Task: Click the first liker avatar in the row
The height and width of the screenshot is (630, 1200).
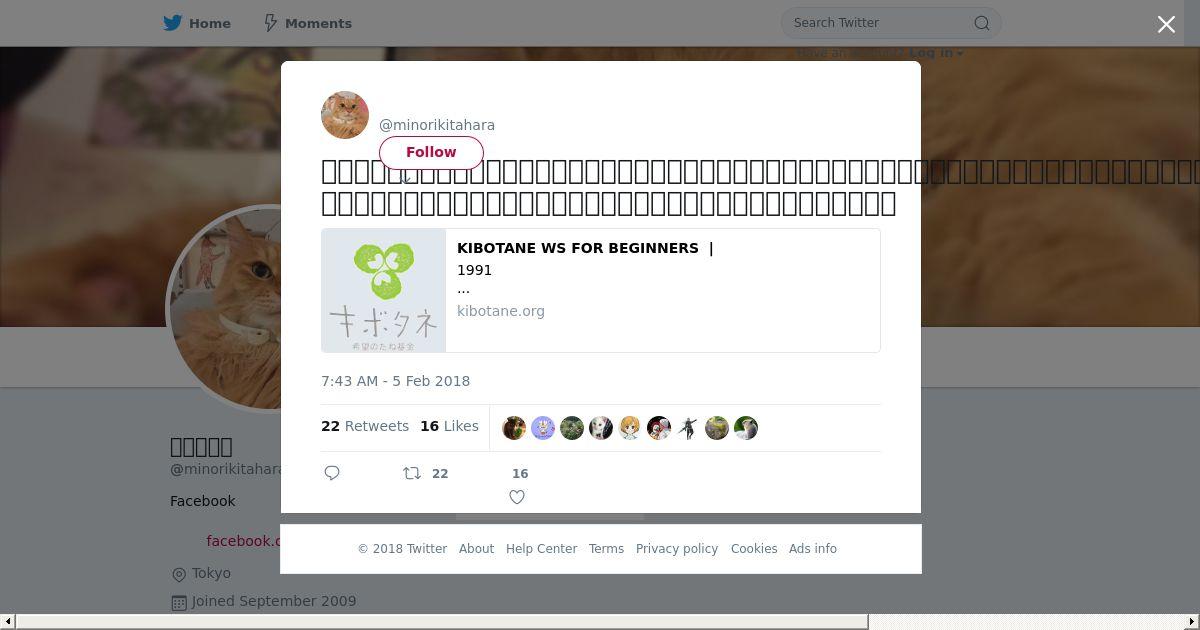Action: (x=514, y=428)
